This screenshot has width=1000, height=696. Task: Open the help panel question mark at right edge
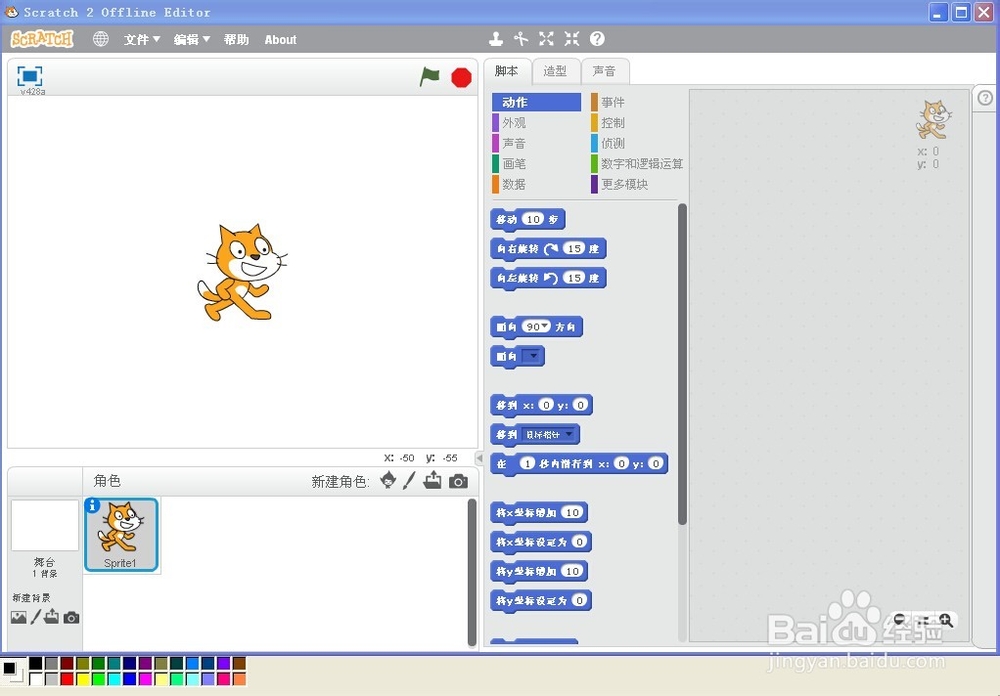click(985, 98)
